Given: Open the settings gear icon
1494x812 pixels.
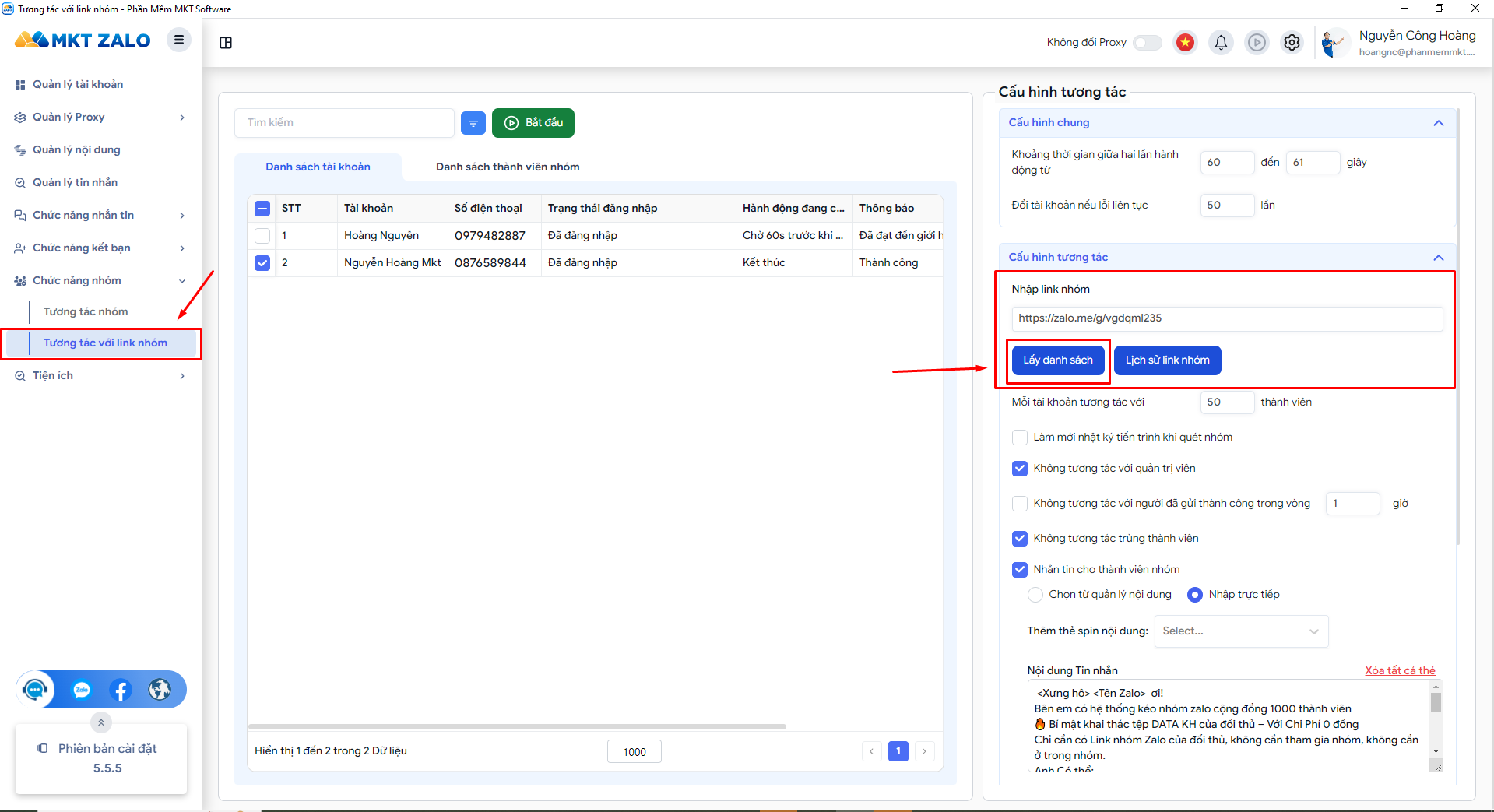Looking at the screenshot, I should tap(1292, 43).
